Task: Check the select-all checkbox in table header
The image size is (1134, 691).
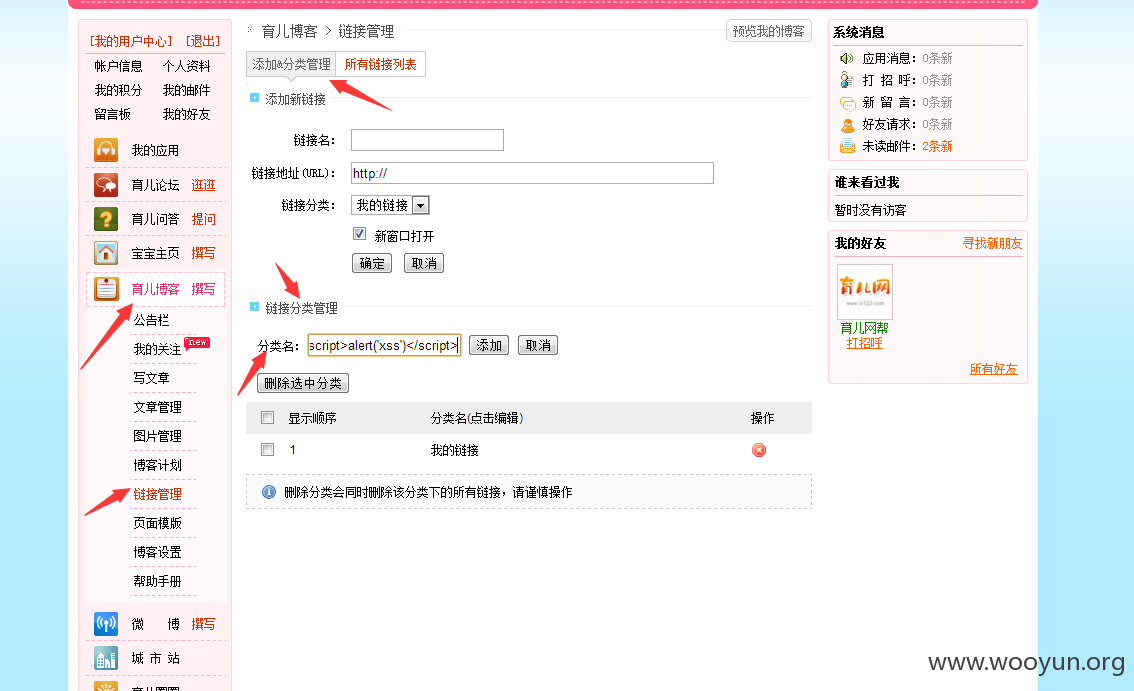Action: pos(268,417)
